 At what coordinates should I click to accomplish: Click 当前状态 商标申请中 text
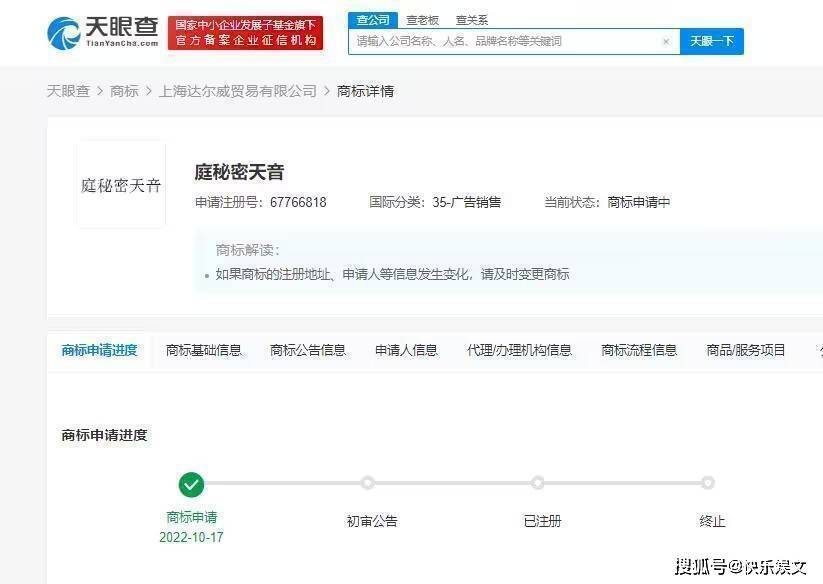pyautogui.click(x=607, y=202)
